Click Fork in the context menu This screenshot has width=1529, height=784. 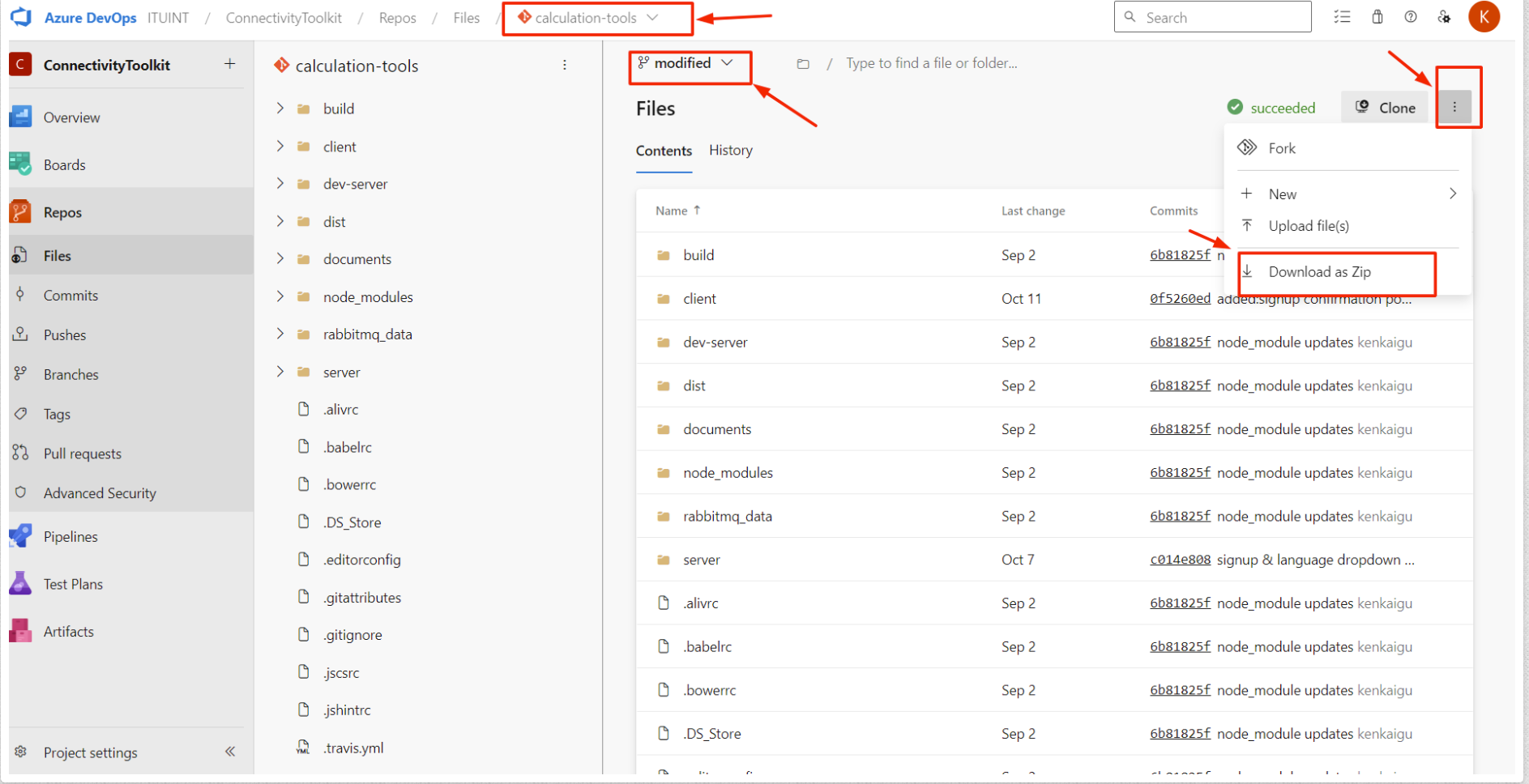click(x=1282, y=148)
